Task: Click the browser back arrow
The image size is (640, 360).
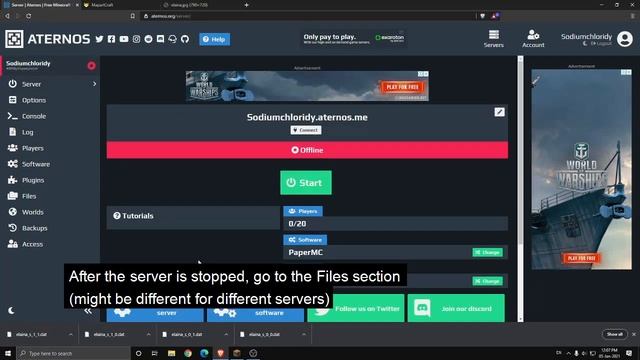Action: [7, 16]
